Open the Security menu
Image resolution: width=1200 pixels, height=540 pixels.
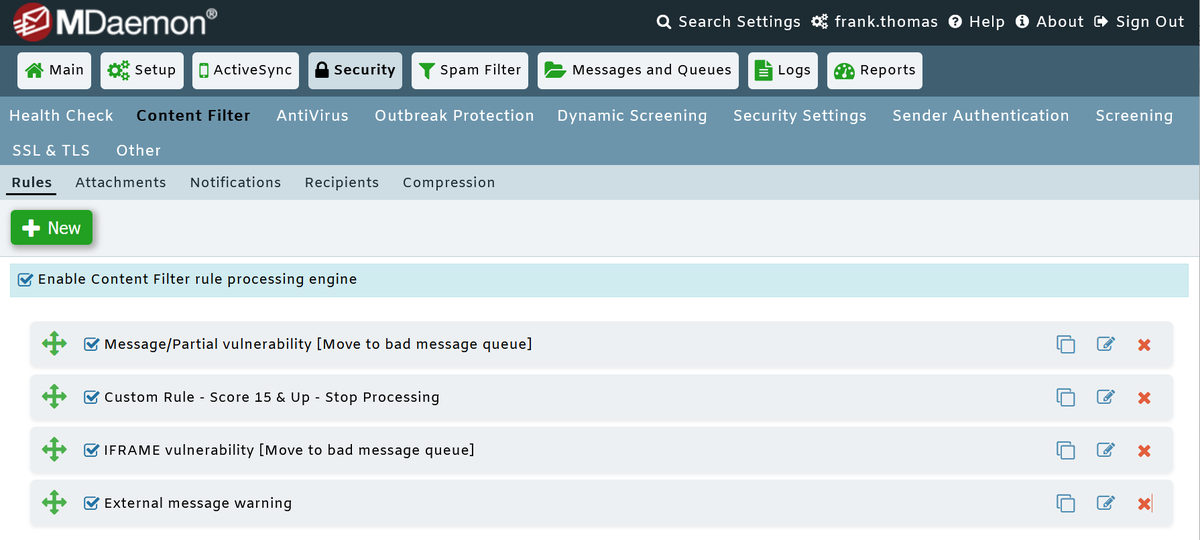point(355,70)
